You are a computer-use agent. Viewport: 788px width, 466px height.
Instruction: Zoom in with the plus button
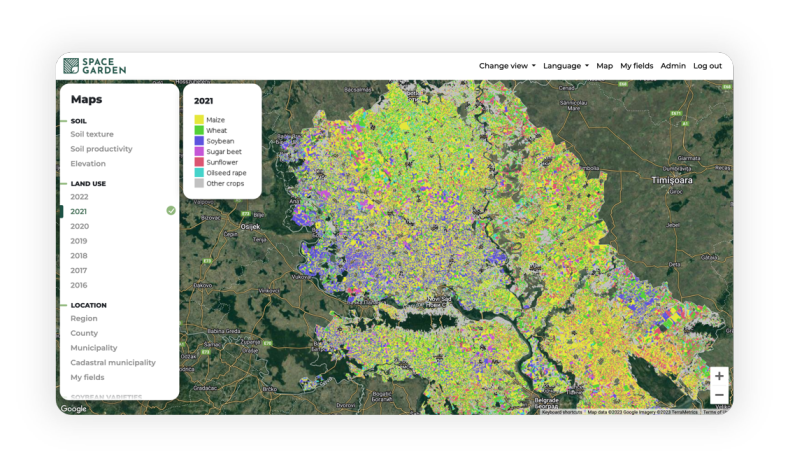coord(719,376)
